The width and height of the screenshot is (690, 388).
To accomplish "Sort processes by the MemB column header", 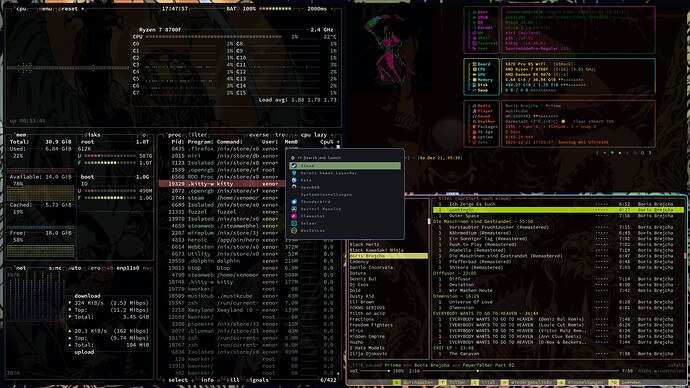I will [x=291, y=142].
